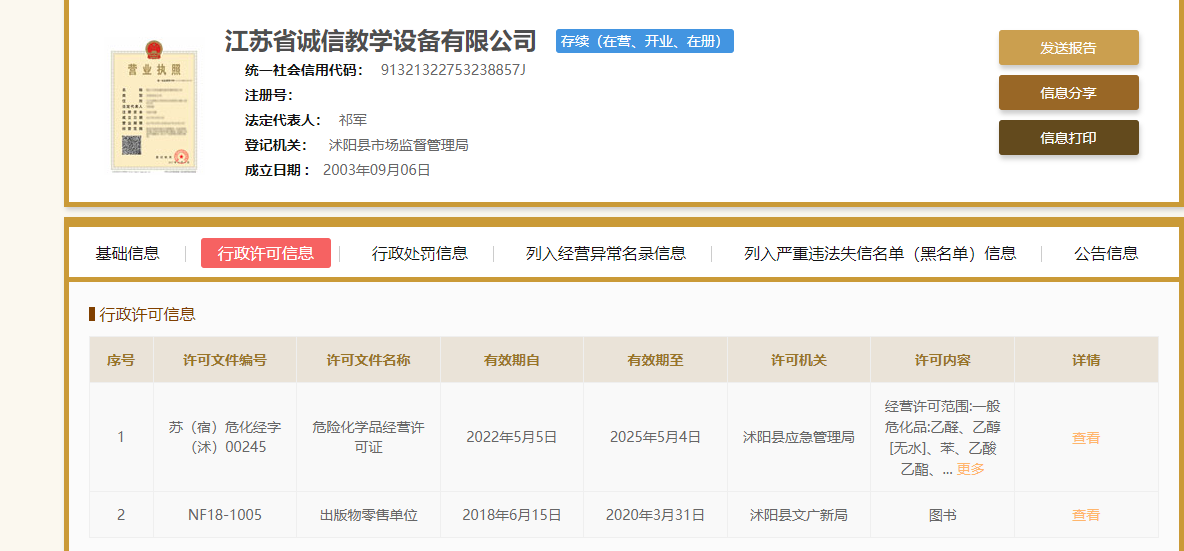Click the 有效期至 column header
This screenshot has height=551, width=1184.
(655, 360)
